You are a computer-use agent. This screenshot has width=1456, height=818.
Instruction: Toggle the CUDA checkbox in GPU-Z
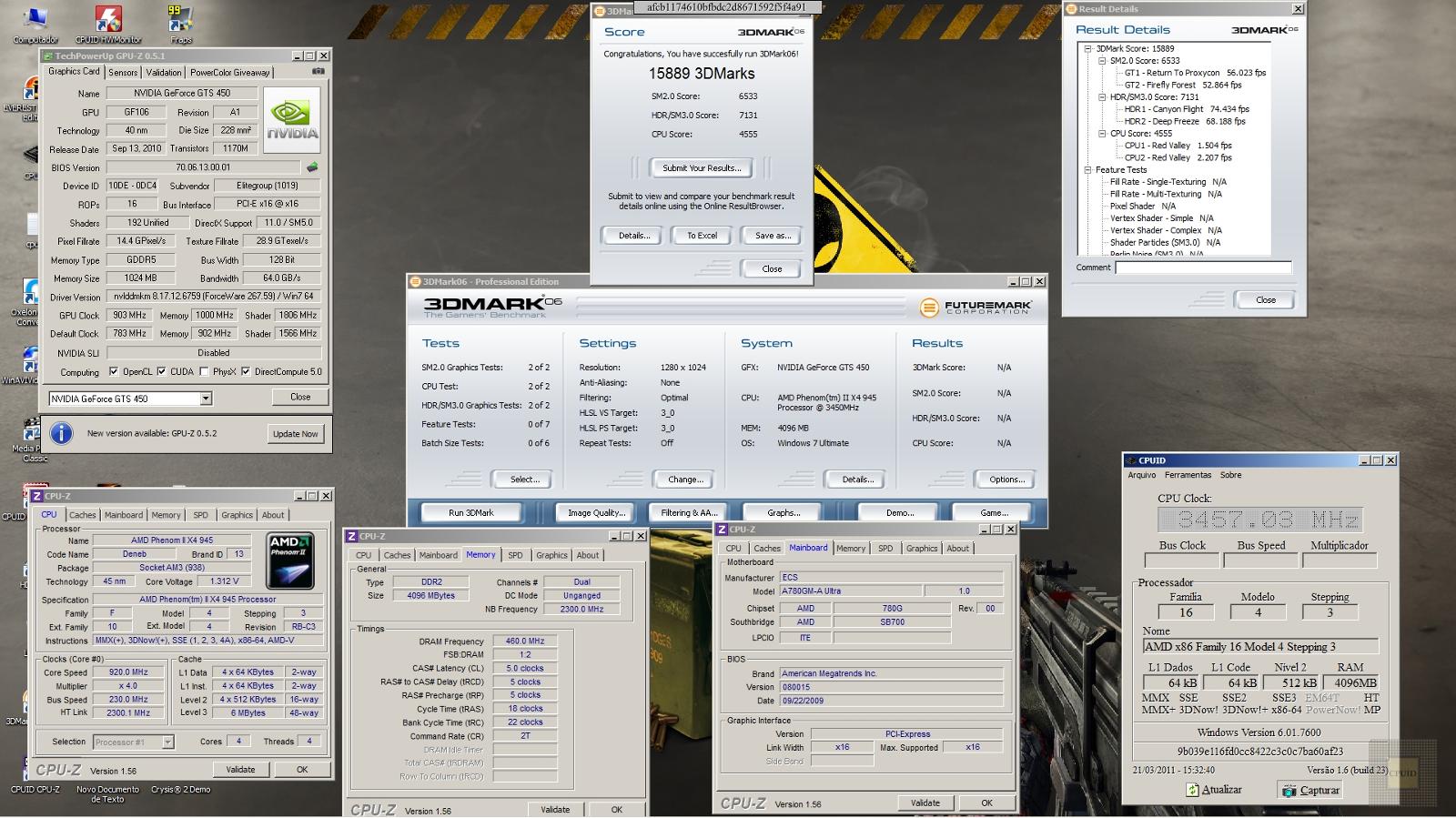(161, 371)
